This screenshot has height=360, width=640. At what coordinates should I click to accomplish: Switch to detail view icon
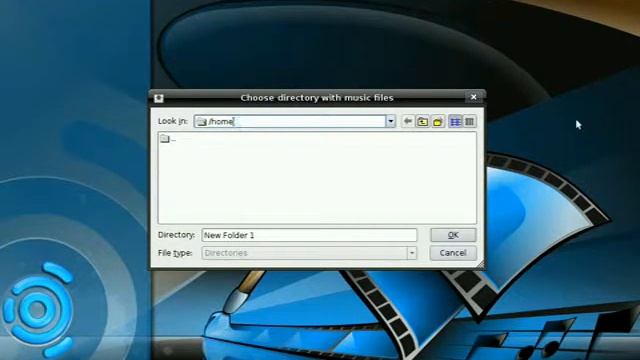pyautogui.click(x=470, y=121)
